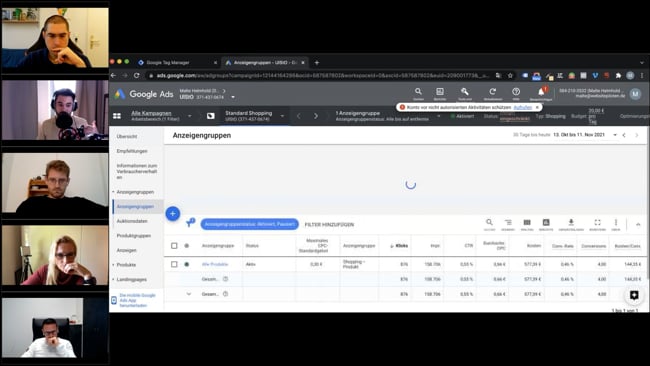
Task: Open the Standard Shopping dropdown
Action: [x=282, y=116]
